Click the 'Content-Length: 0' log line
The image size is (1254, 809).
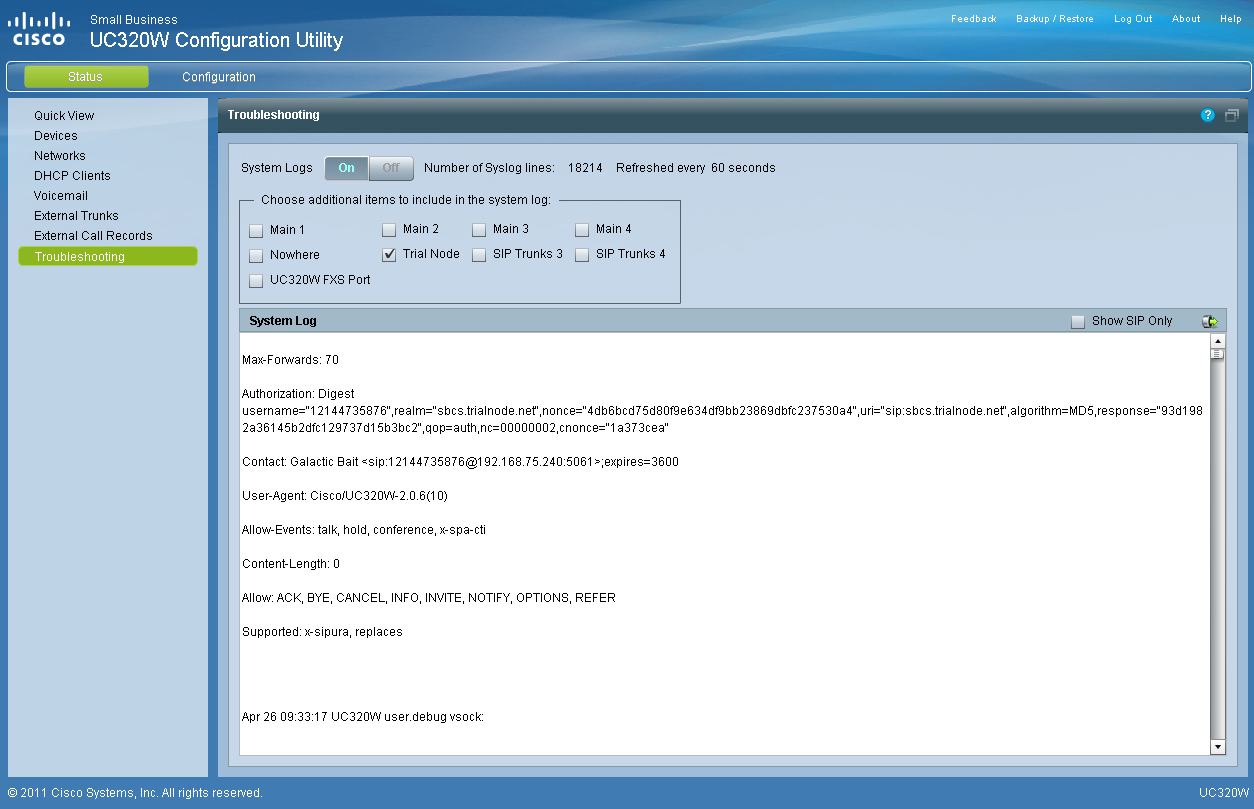[x=291, y=564]
